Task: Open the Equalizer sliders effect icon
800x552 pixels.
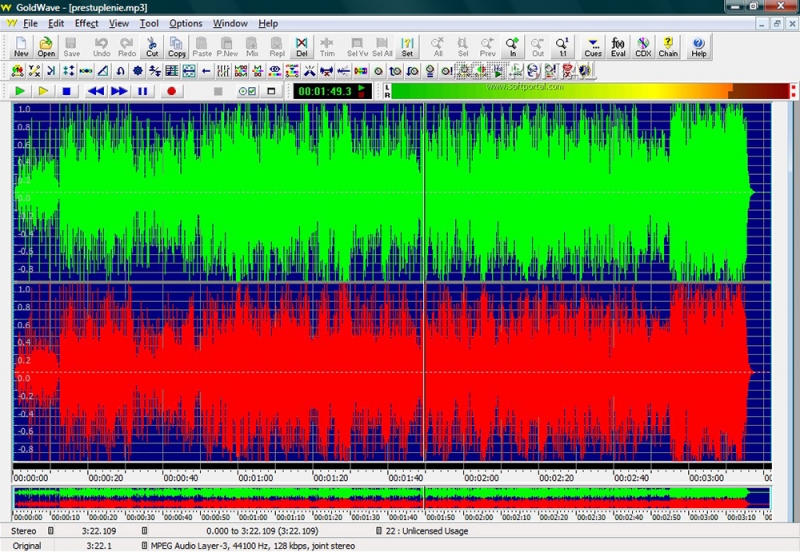Action: (223, 71)
